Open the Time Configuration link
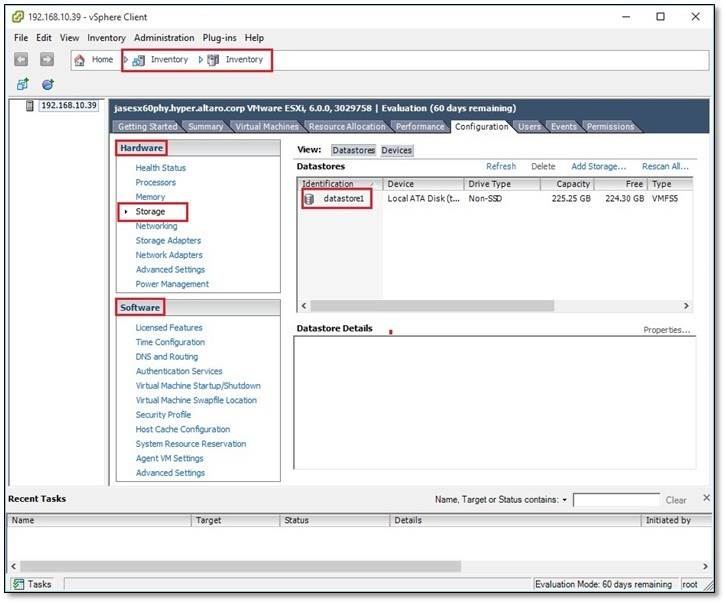Viewport: 726px width, 604px height. (170, 342)
